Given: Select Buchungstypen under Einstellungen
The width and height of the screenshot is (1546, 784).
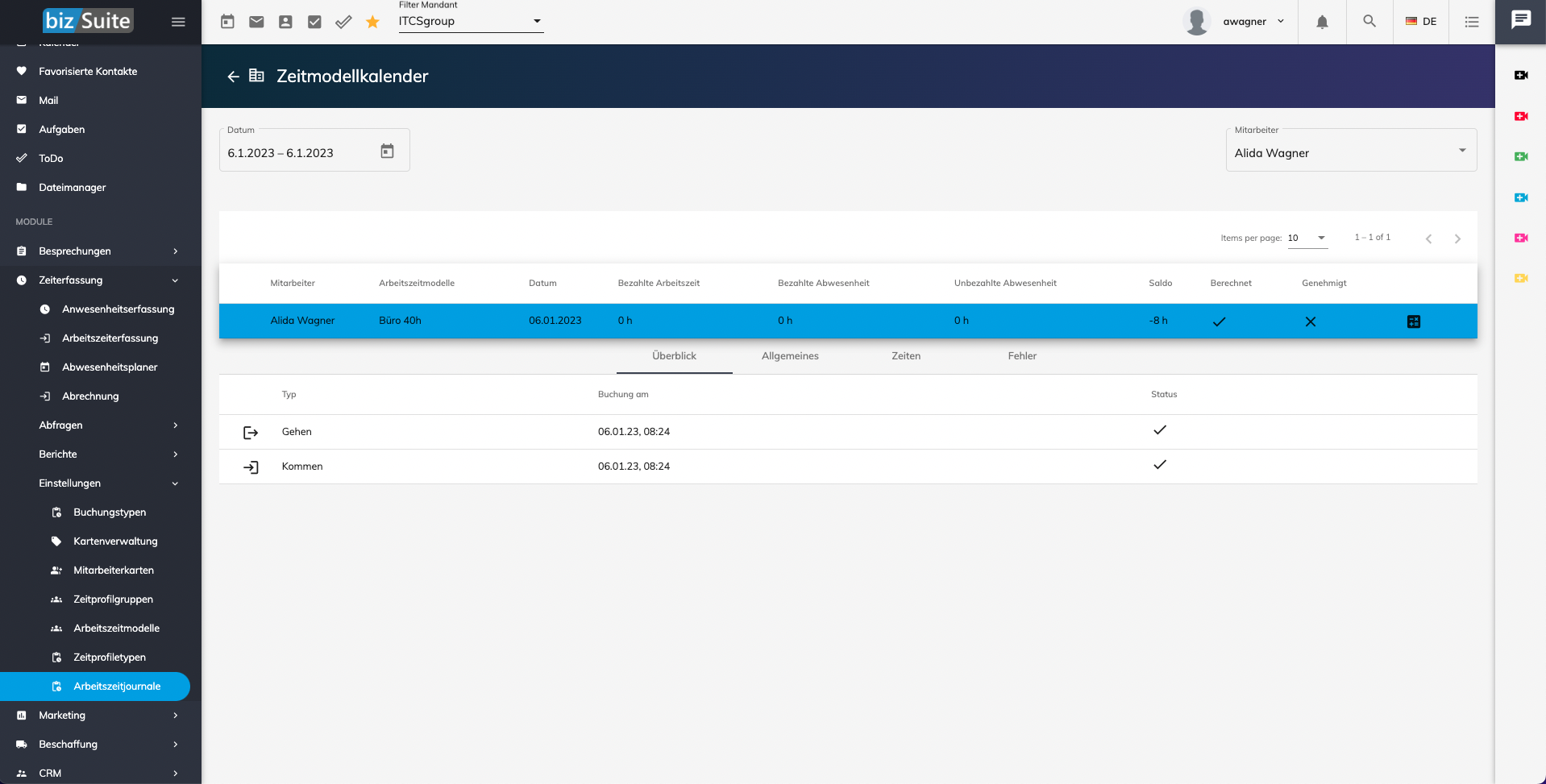Looking at the screenshot, I should (110, 512).
